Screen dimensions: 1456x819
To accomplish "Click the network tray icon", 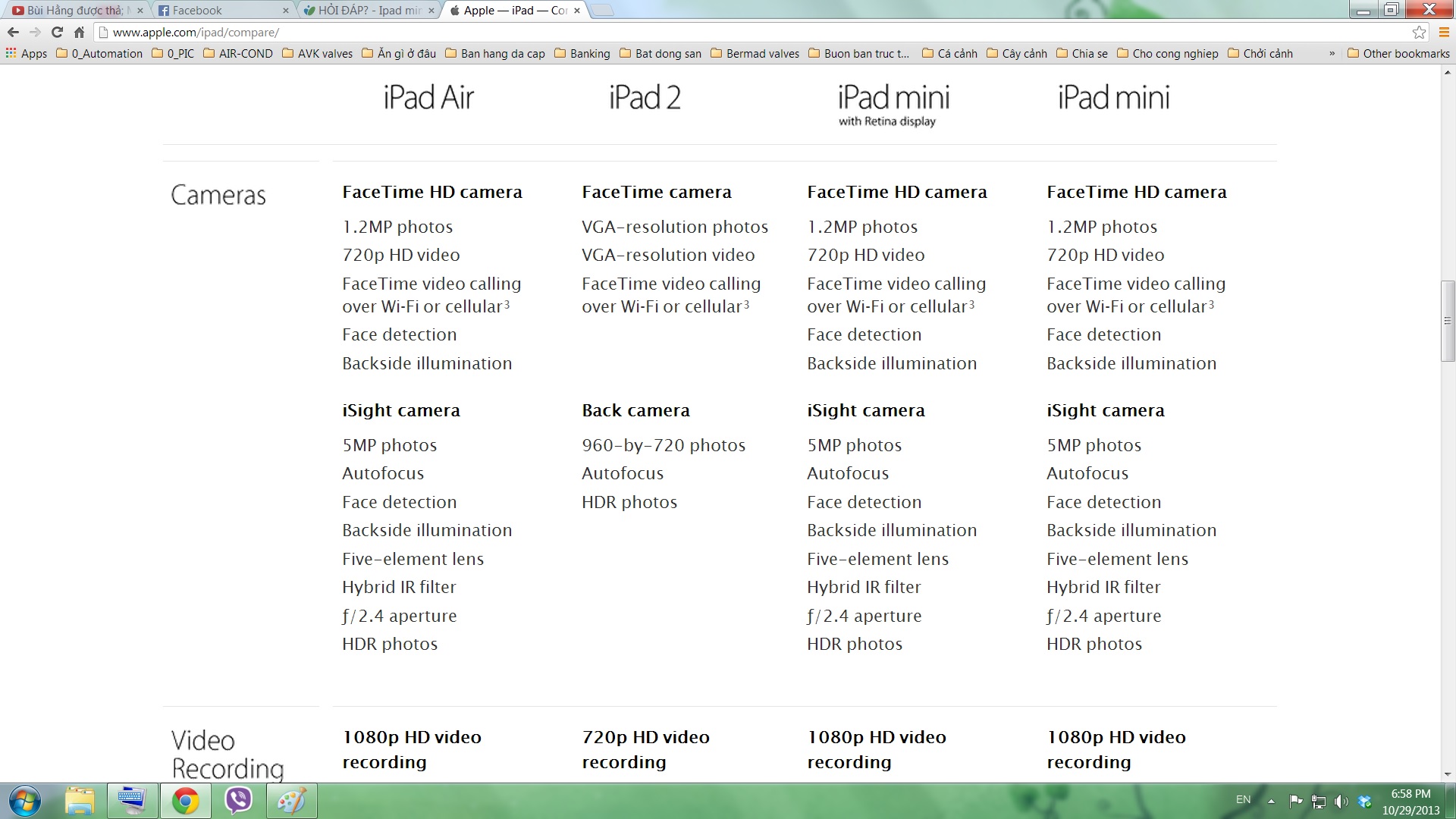I will 1319,801.
